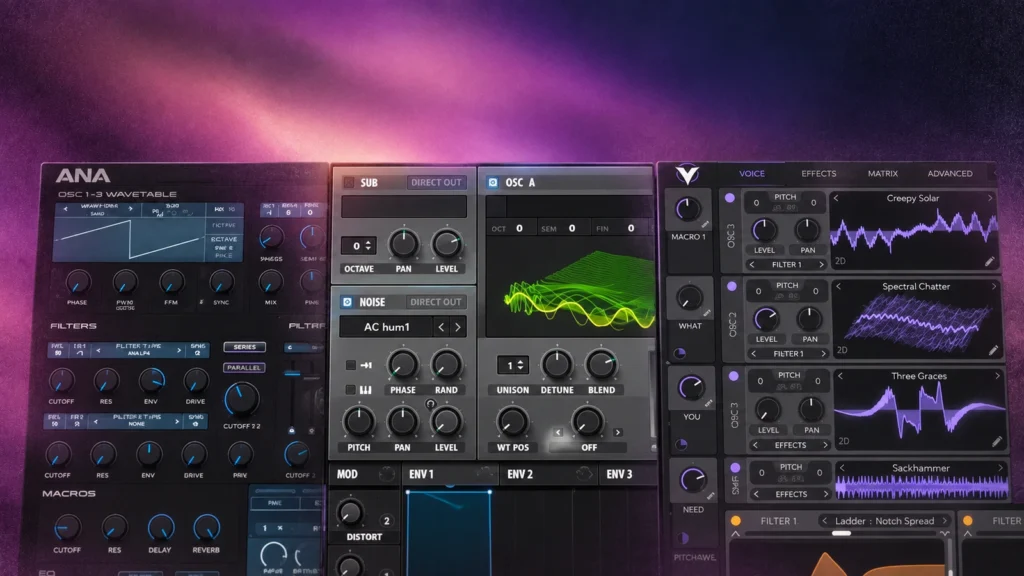Load next sample after Sackhammer

click(1000, 468)
